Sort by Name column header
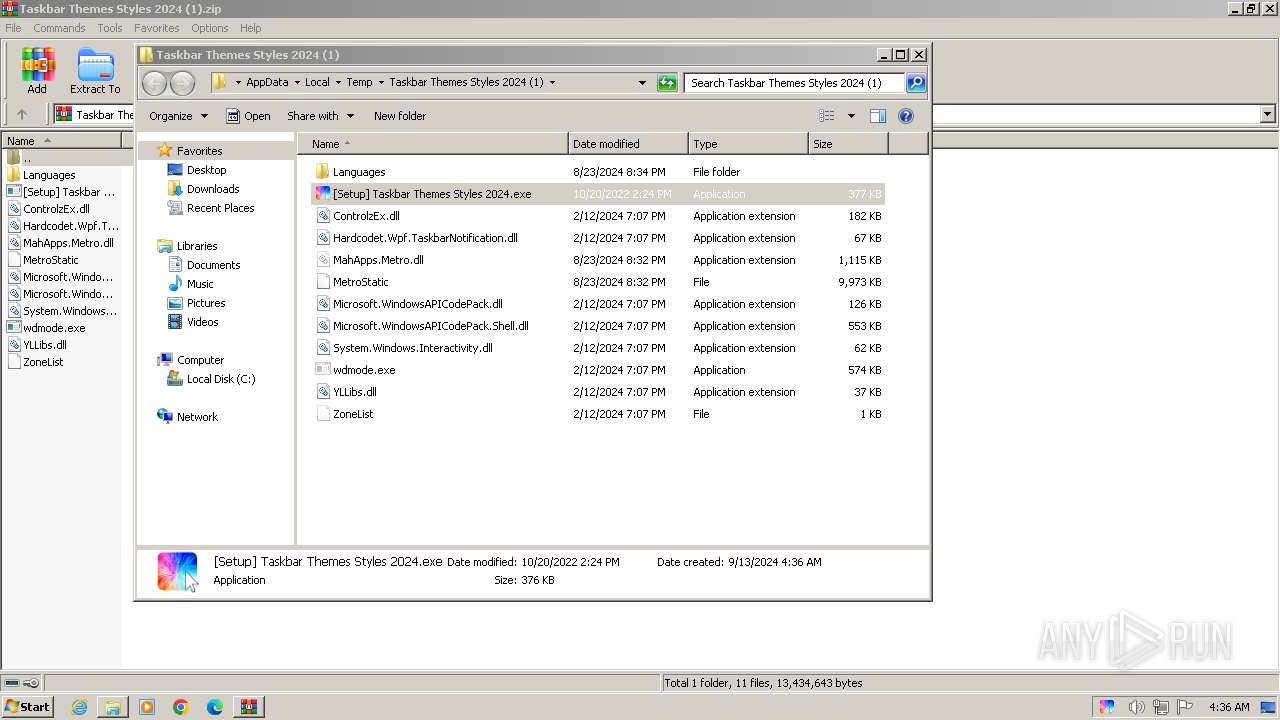Screen dimensions: 1280x720 coord(433,144)
